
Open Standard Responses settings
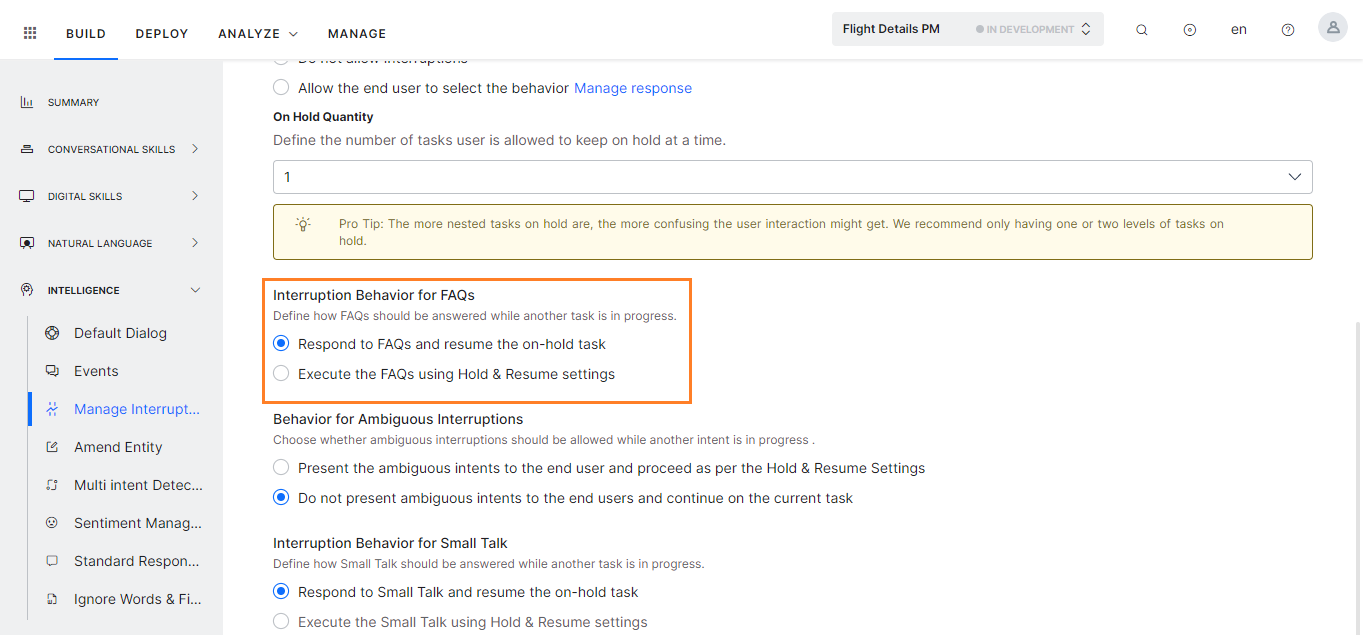[x=138, y=561]
